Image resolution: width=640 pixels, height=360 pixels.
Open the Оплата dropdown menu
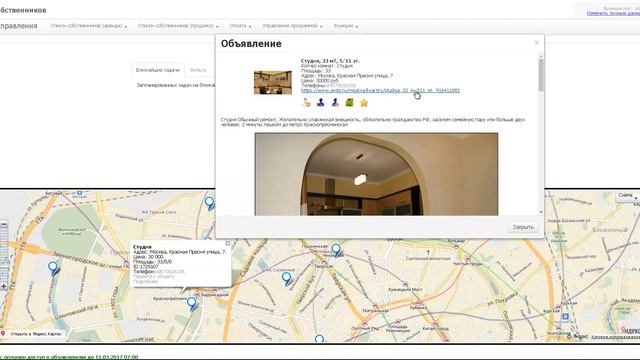pos(240,26)
